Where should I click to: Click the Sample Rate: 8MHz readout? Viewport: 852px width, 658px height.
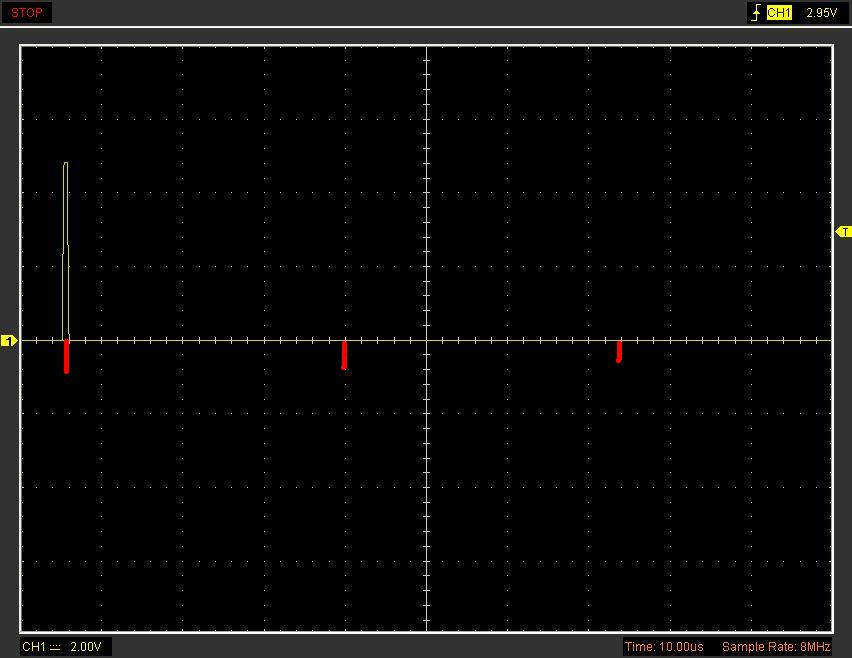click(x=776, y=647)
